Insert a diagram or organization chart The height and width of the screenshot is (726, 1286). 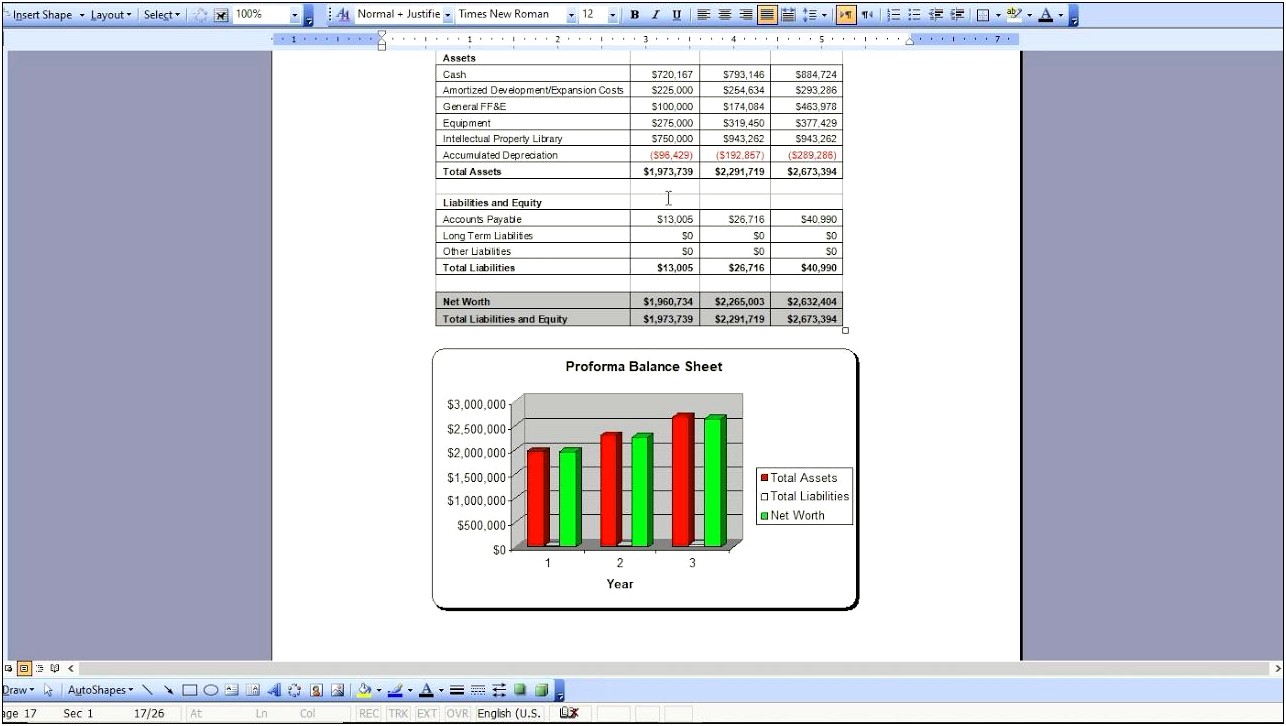click(x=295, y=690)
